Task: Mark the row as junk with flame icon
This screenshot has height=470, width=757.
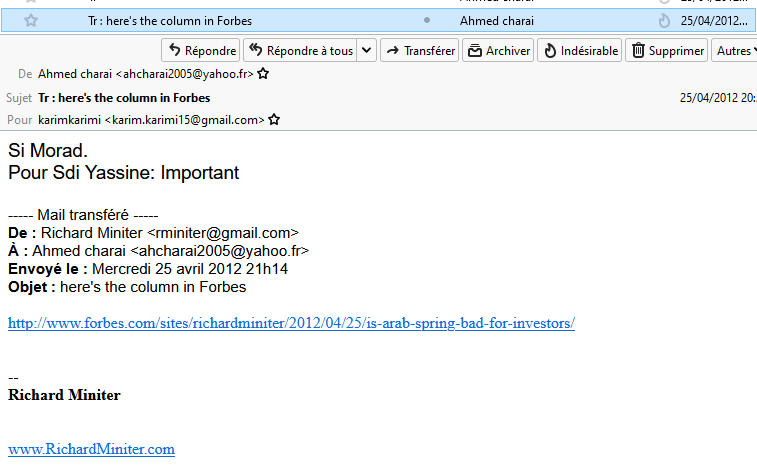Action: tap(664, 20)
